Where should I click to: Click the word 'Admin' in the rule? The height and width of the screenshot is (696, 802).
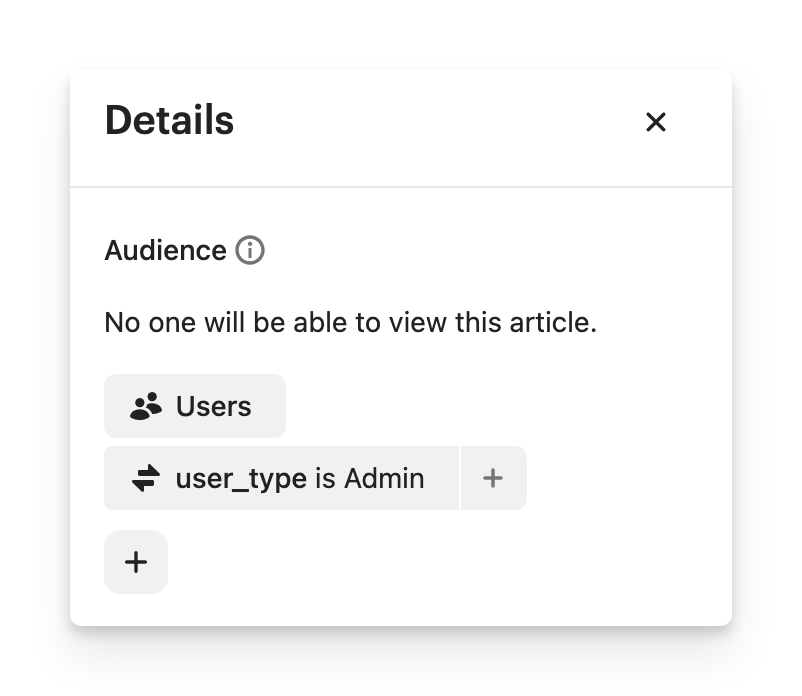click(x=384, y=479)
